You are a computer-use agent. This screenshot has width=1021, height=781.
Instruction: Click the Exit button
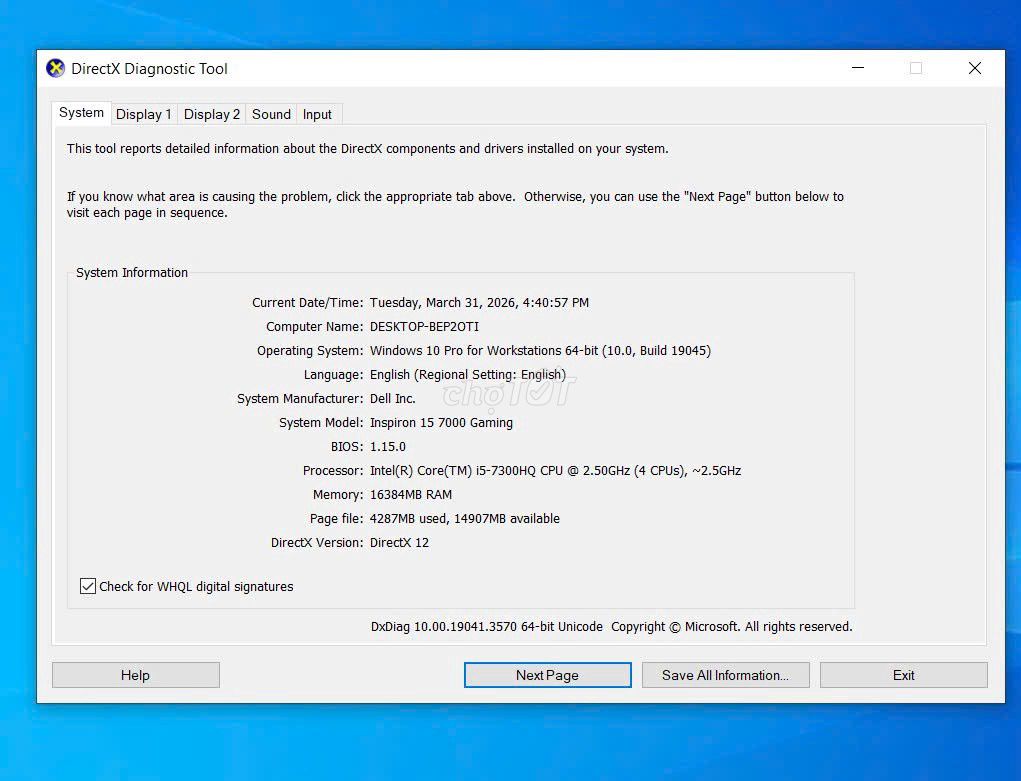904,675
